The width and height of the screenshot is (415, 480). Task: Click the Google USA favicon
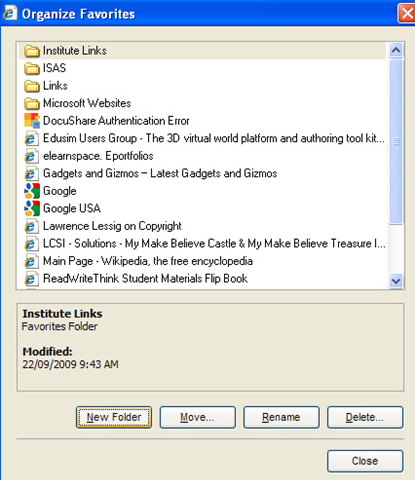(x=32, y=209)
